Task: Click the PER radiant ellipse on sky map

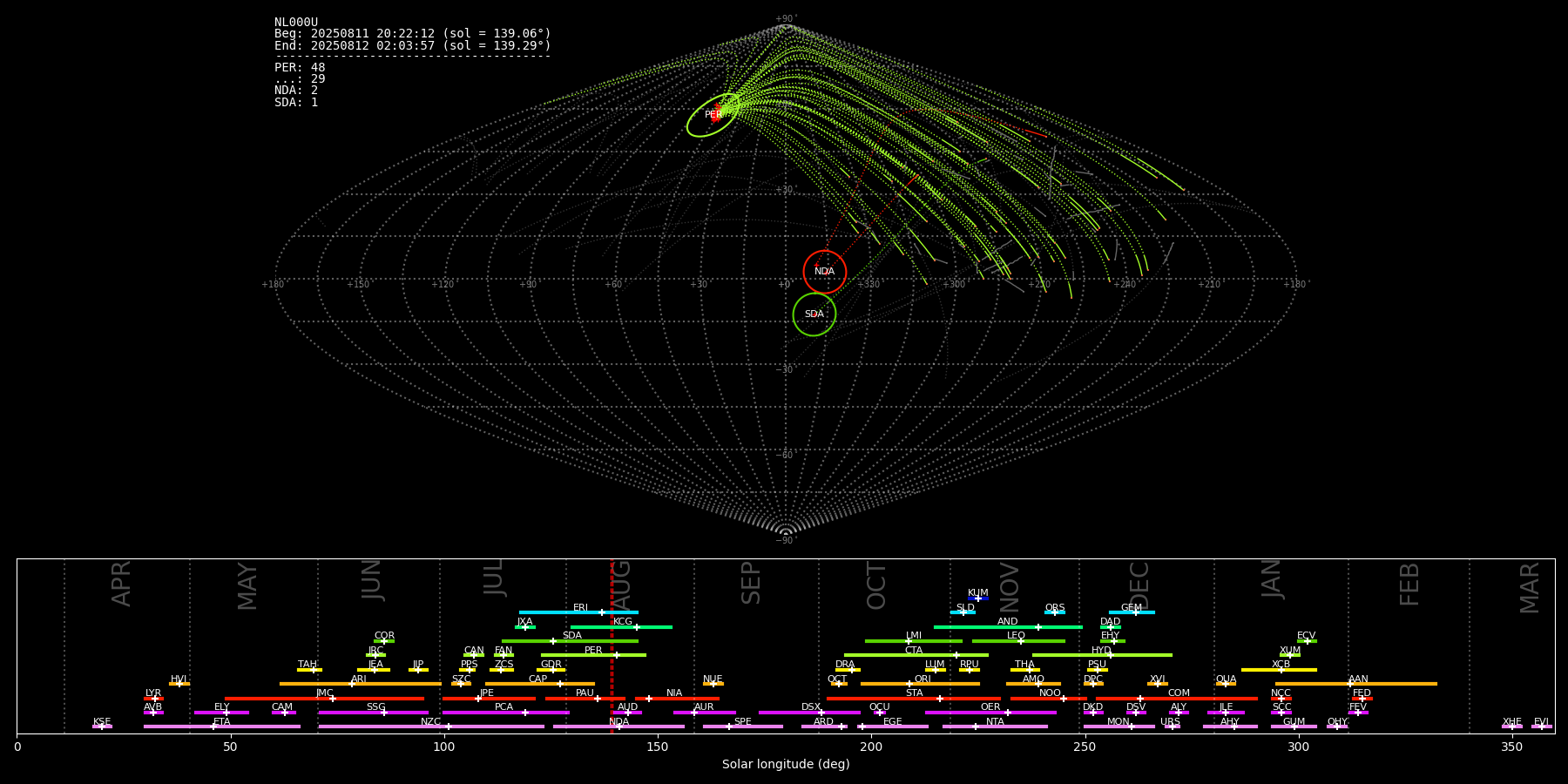Action: (713, 115)
